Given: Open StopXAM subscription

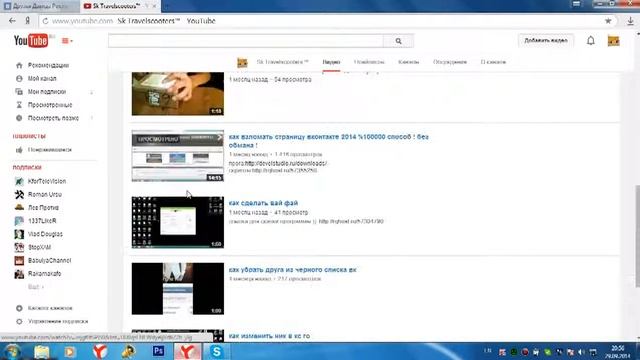Looking at the screenshot, I should point(39,247).
